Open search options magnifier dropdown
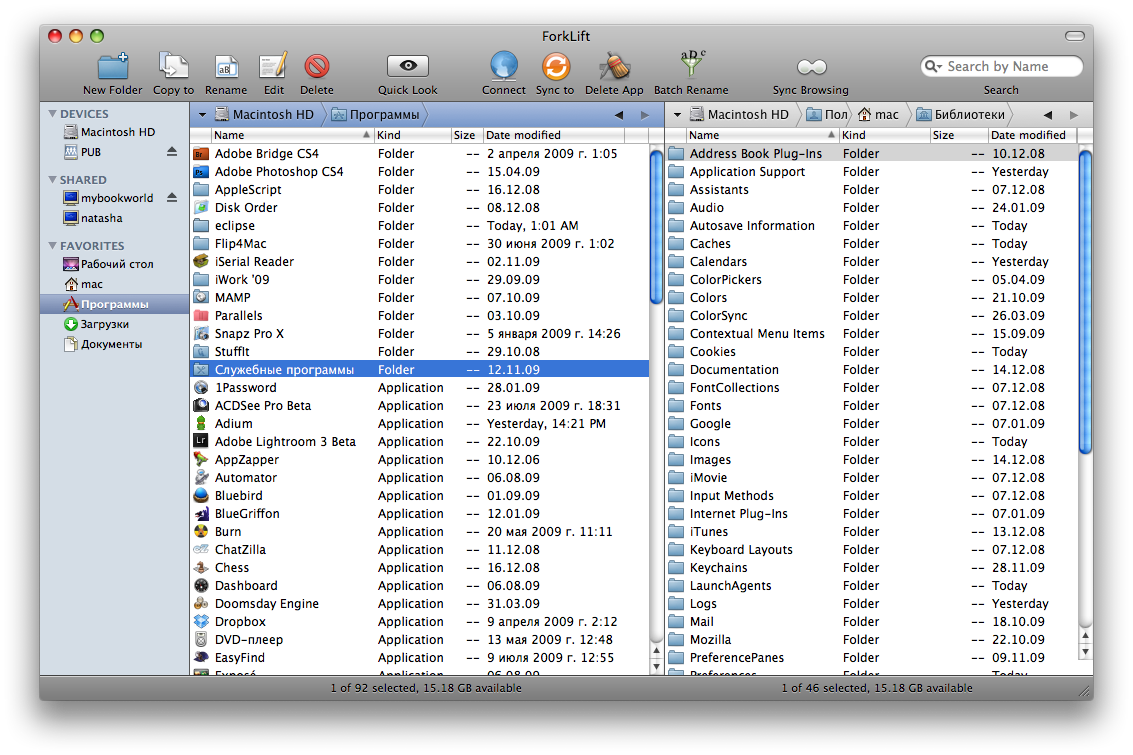Screen dimensions: 1133x755 pyautogui.click(x=934, y=66)
